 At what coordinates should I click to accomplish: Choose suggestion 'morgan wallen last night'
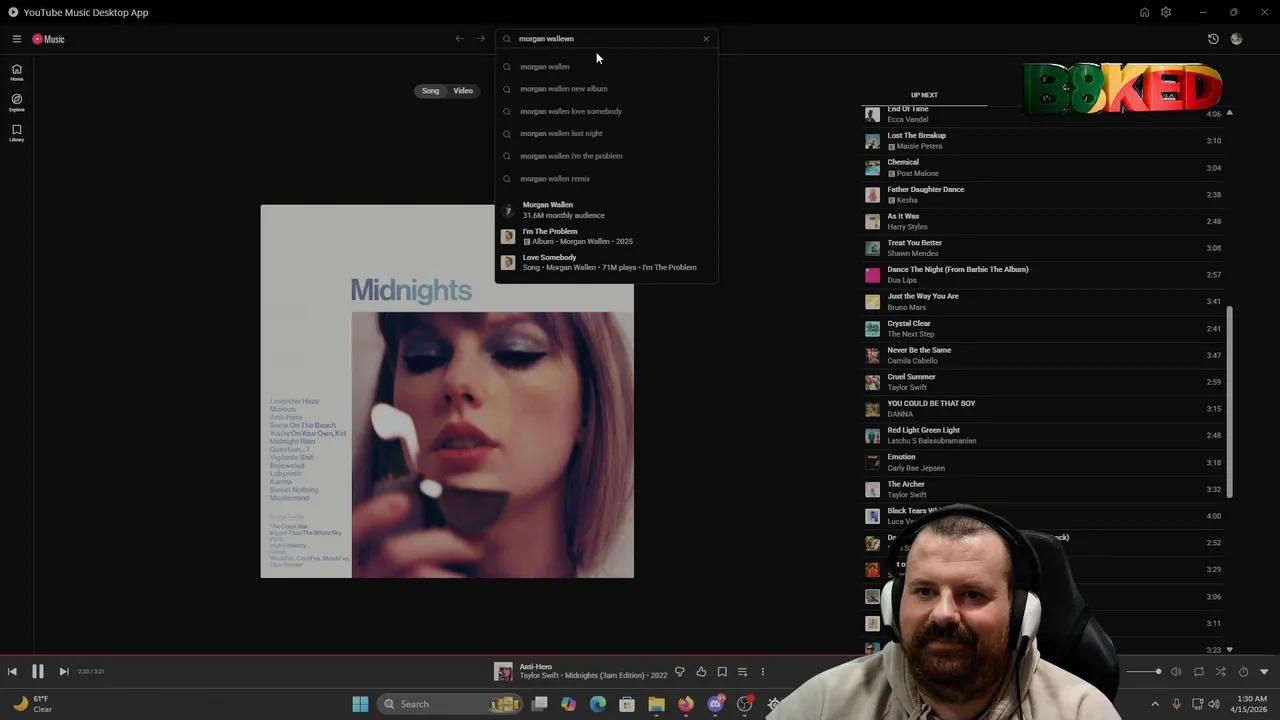pos(606,133)
